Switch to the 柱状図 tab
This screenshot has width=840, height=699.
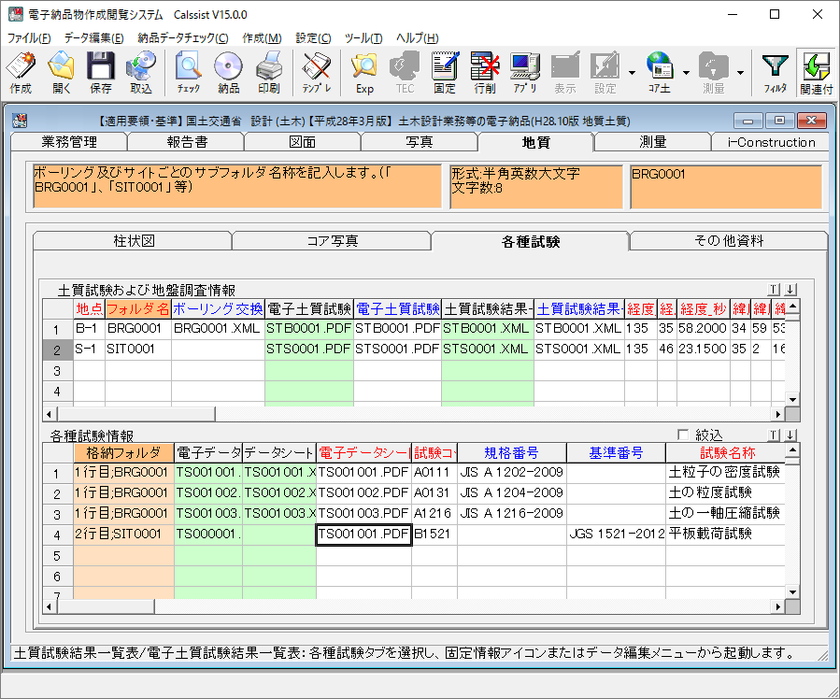tap(133, 241)
